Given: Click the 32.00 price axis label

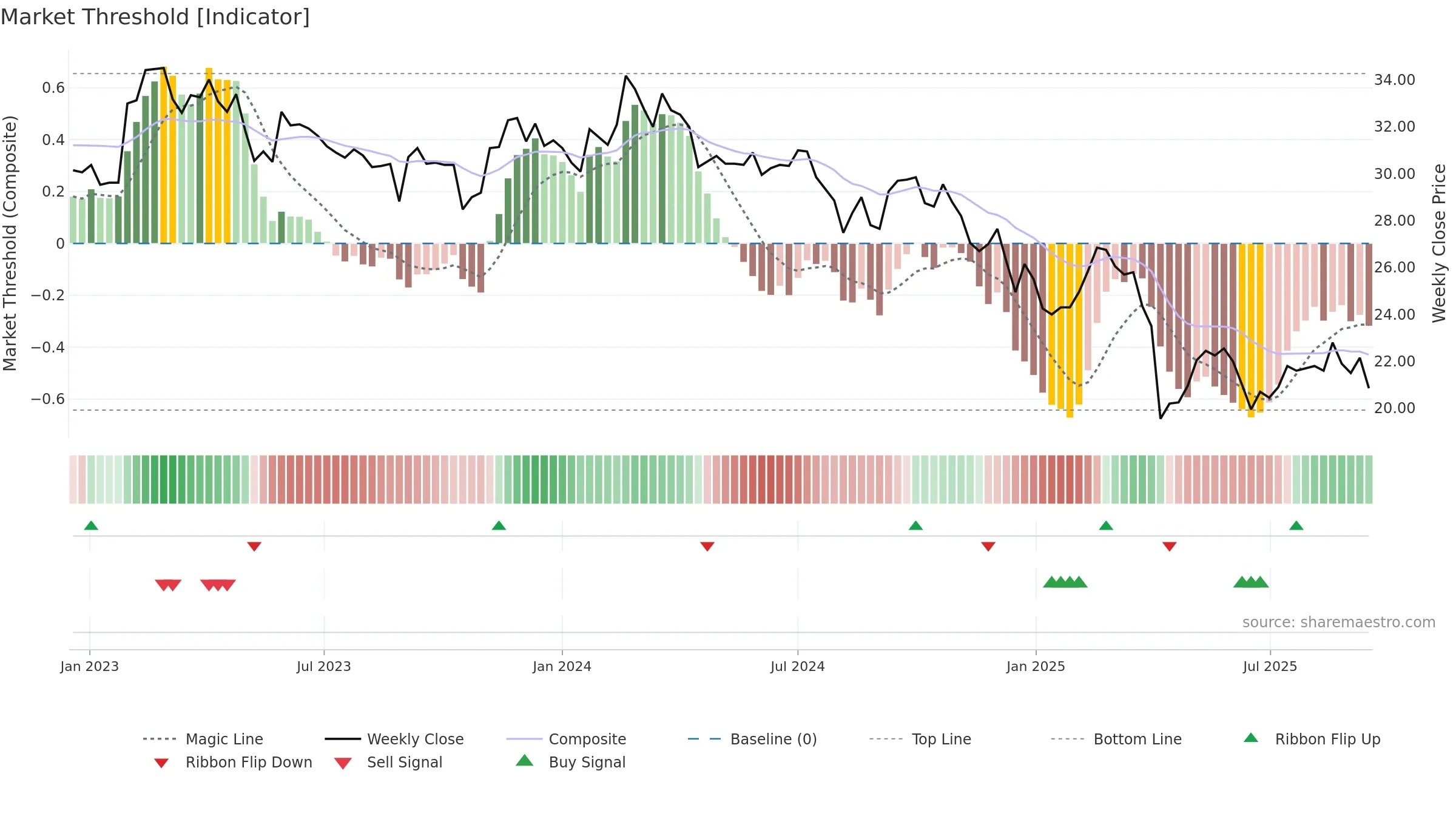Looking at the screenshot, I should 1395,127.
